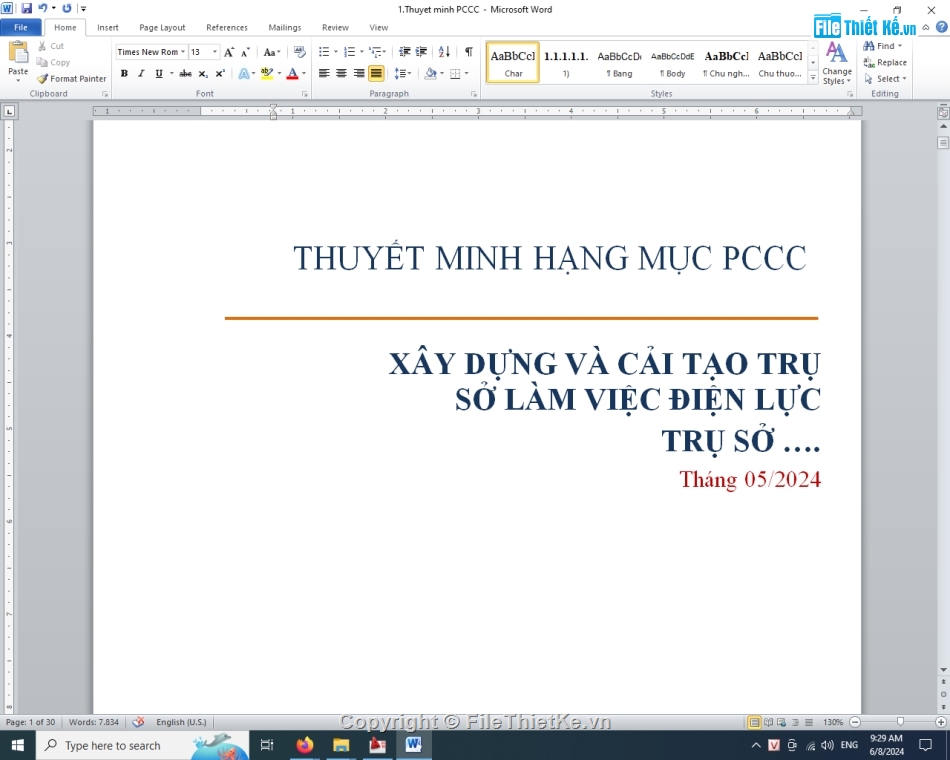Click the Replace button
Image resolution: width=950 pixels, height=760 pixels.
885,62
